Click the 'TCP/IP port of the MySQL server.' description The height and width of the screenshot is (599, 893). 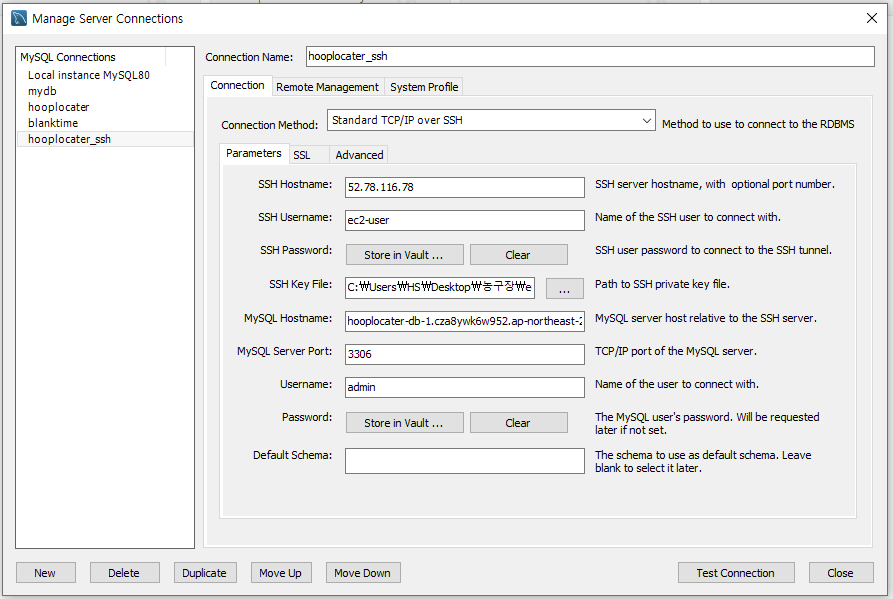tap(676, 351)
